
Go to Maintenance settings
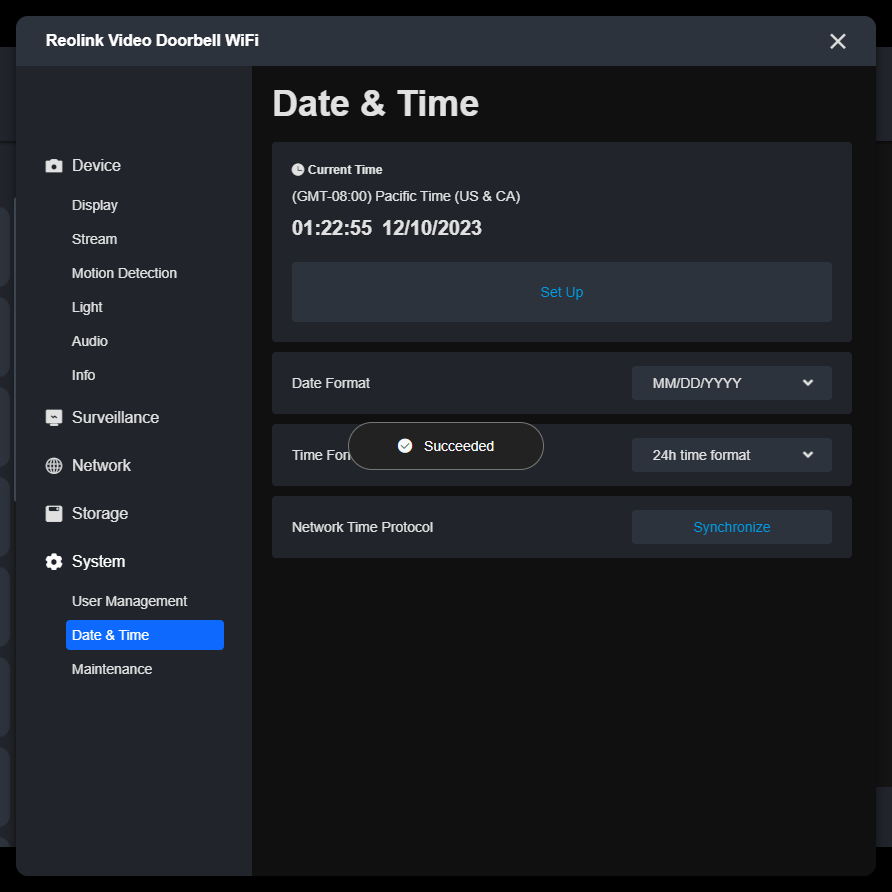(112, 669)
